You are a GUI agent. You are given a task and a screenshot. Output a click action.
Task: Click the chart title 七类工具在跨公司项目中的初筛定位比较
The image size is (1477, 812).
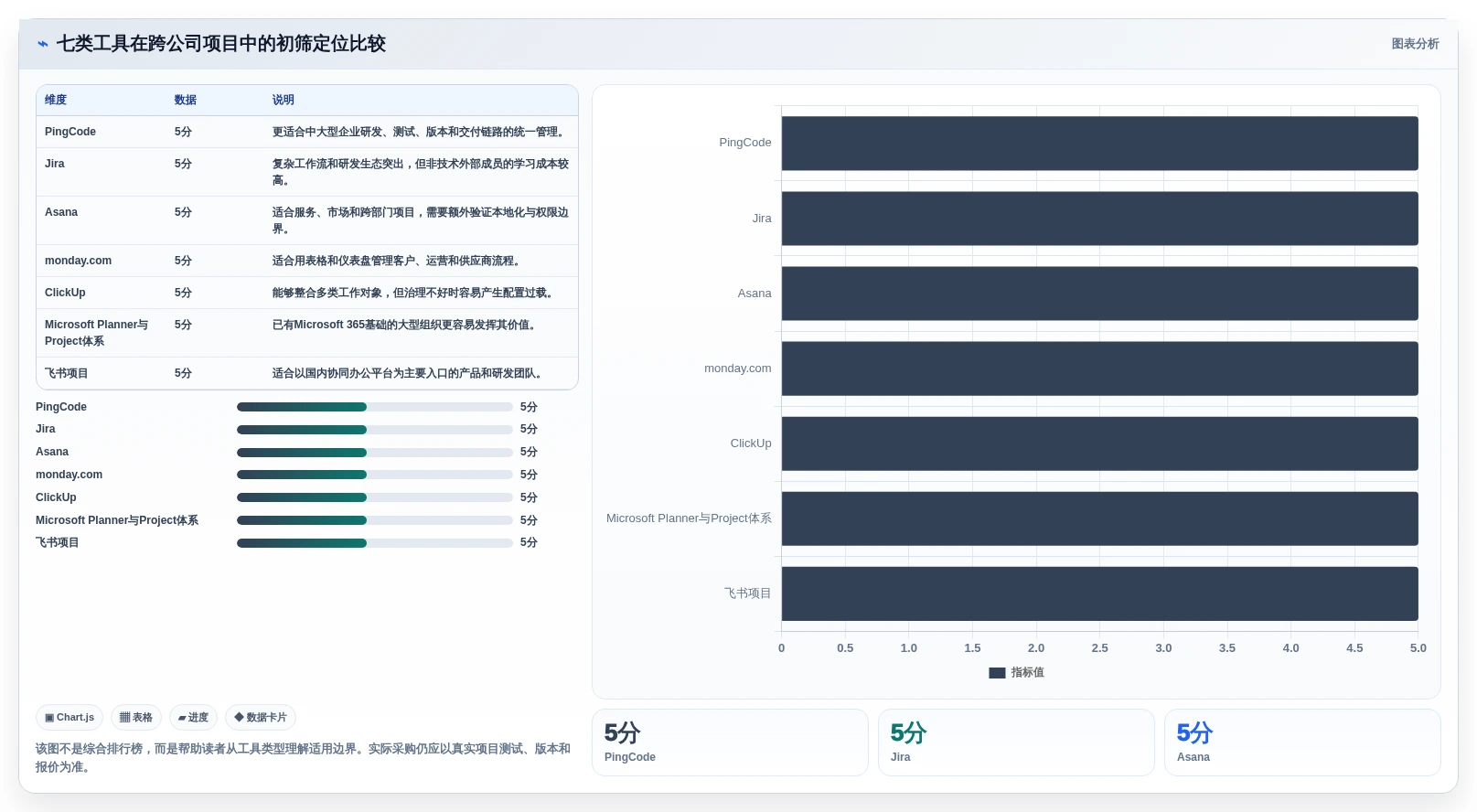click(221, 44)
